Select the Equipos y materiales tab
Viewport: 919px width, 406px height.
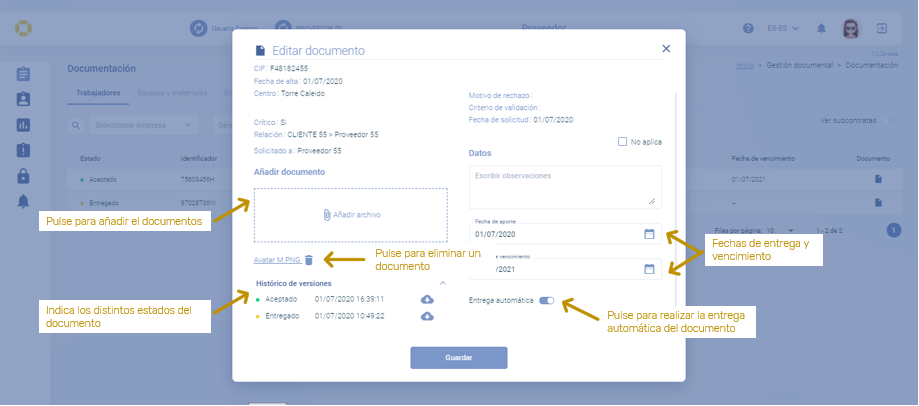pyautogui.click(x=172, y=93)
